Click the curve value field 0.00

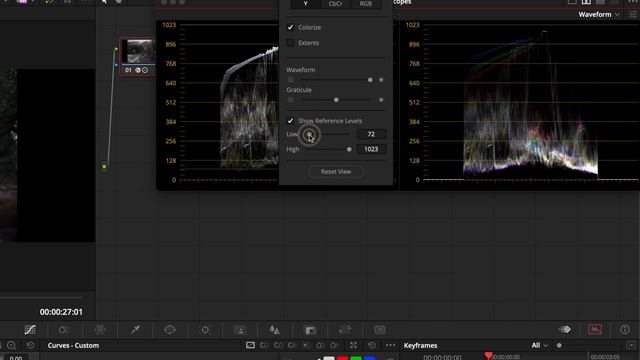pos(16,358)
